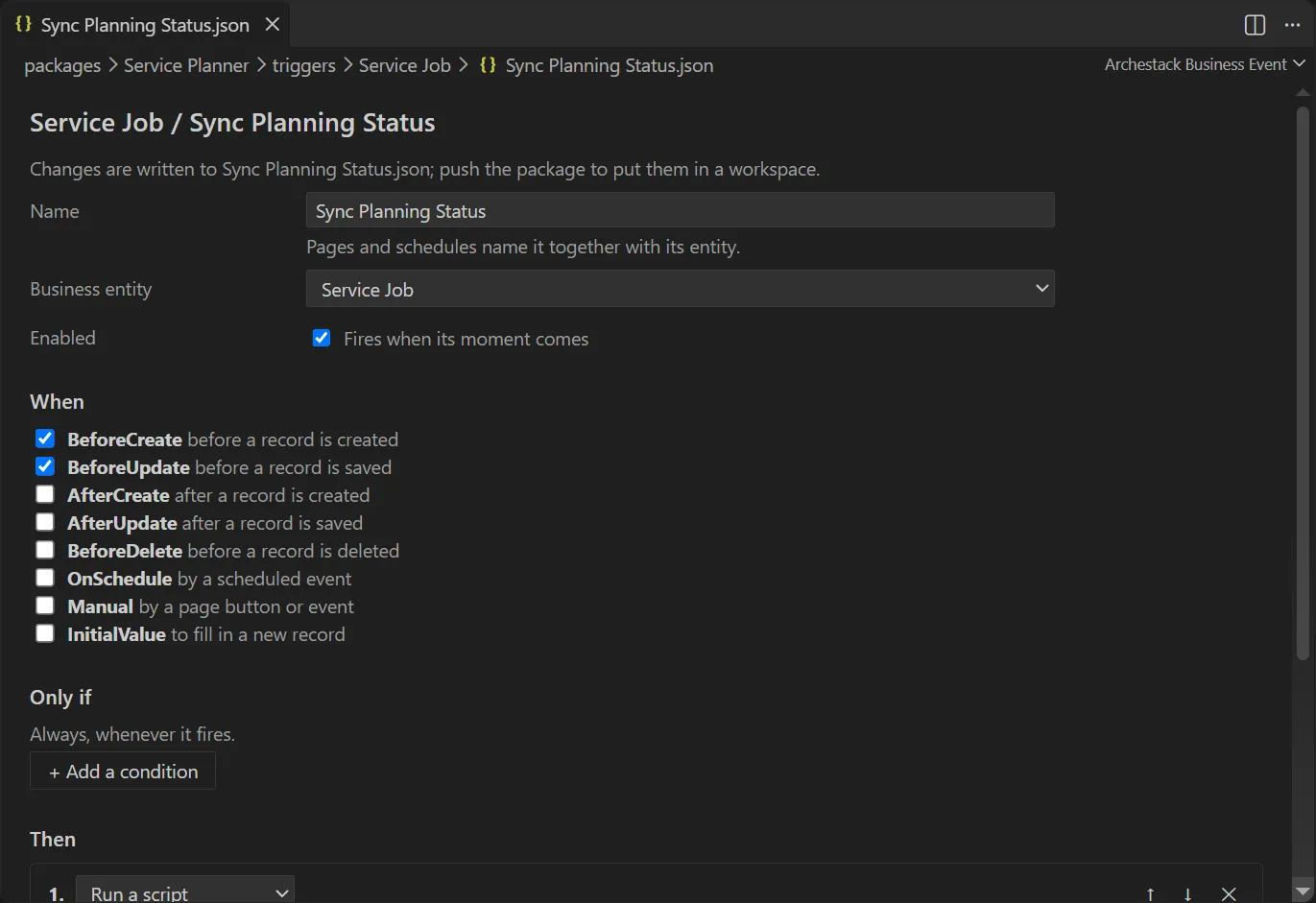Viewport: 1316px width, 903px height.
Task: Click the vertical scrollbar thumb
Action: (x=1303, y=384)
